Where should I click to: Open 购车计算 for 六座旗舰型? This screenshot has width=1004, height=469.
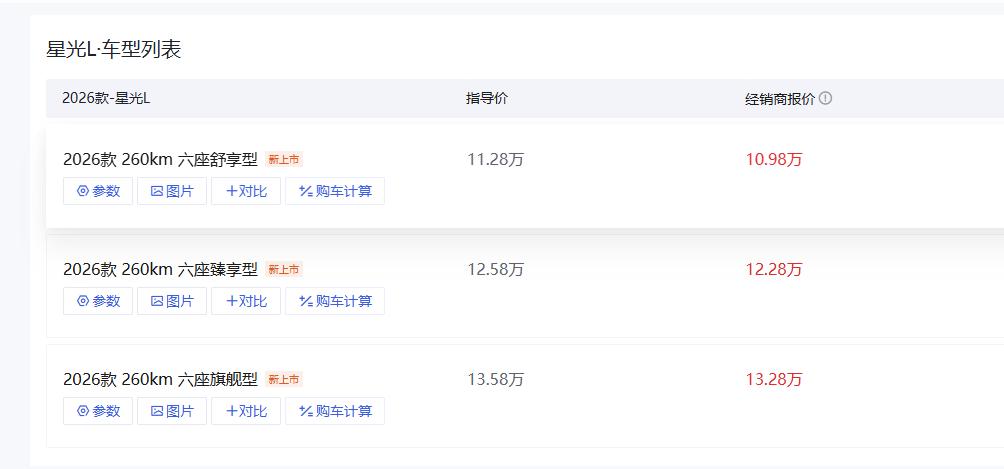(x=335, y=411)
